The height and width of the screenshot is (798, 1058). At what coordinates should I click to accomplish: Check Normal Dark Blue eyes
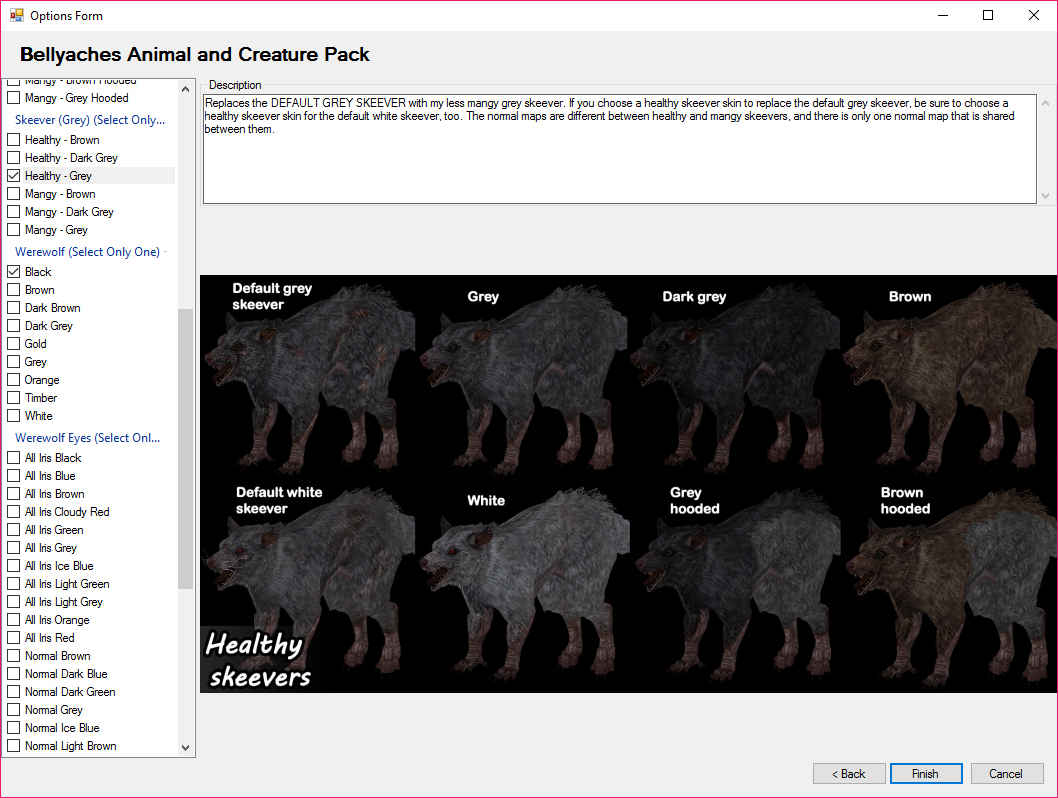(13, 674)
